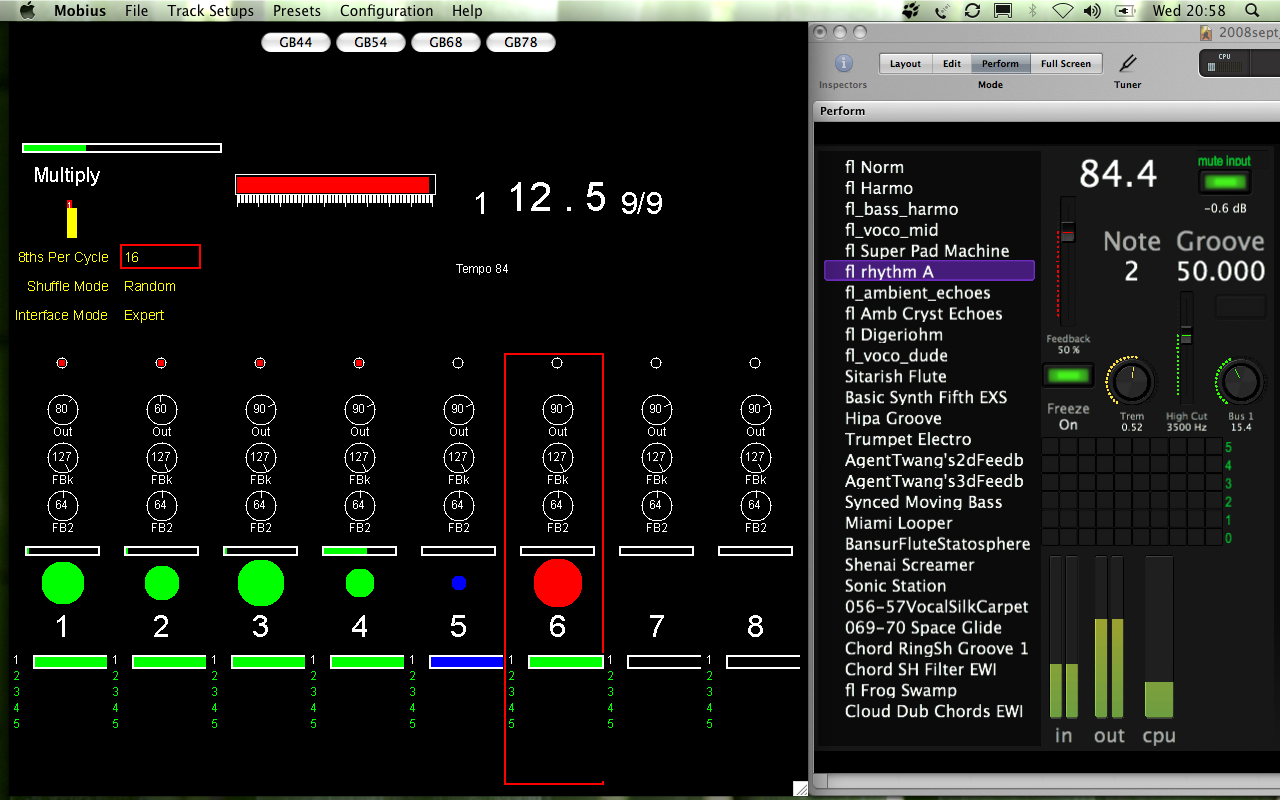Screen dimensions: 1280x800
Task: Click the Apple menu icon
Action: [x=27, y=11]
